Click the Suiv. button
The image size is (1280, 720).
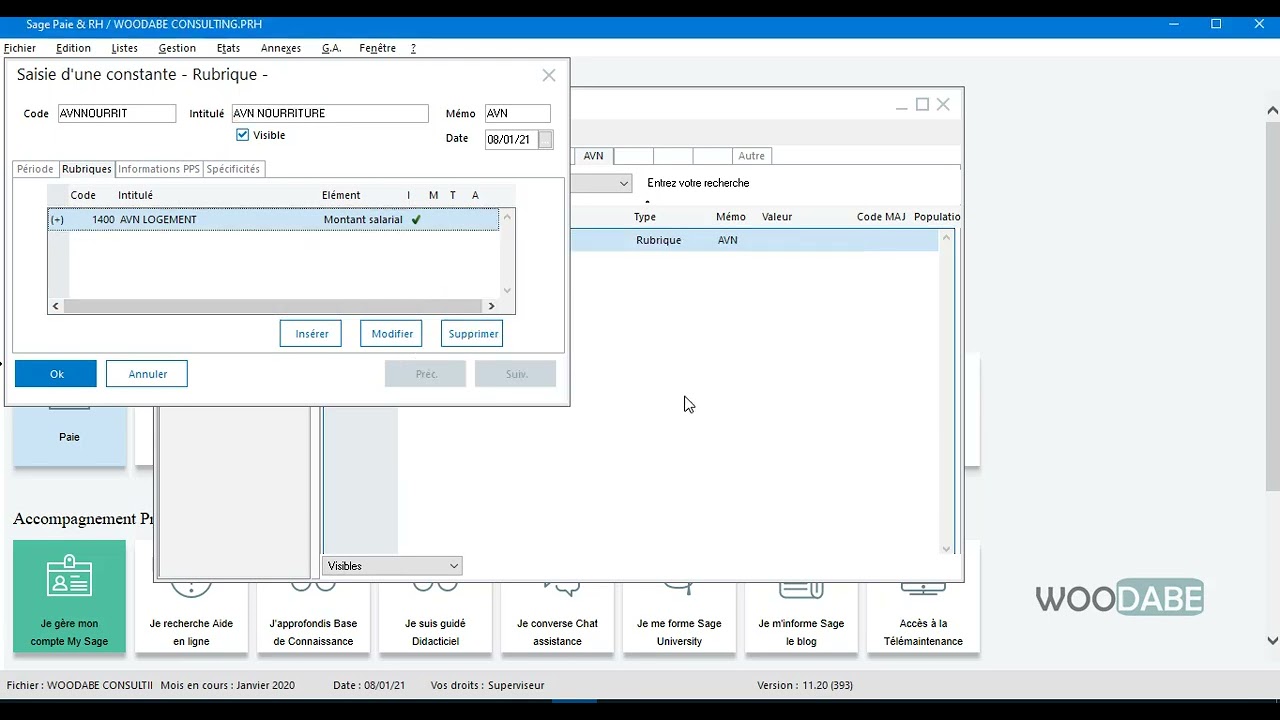516,374
